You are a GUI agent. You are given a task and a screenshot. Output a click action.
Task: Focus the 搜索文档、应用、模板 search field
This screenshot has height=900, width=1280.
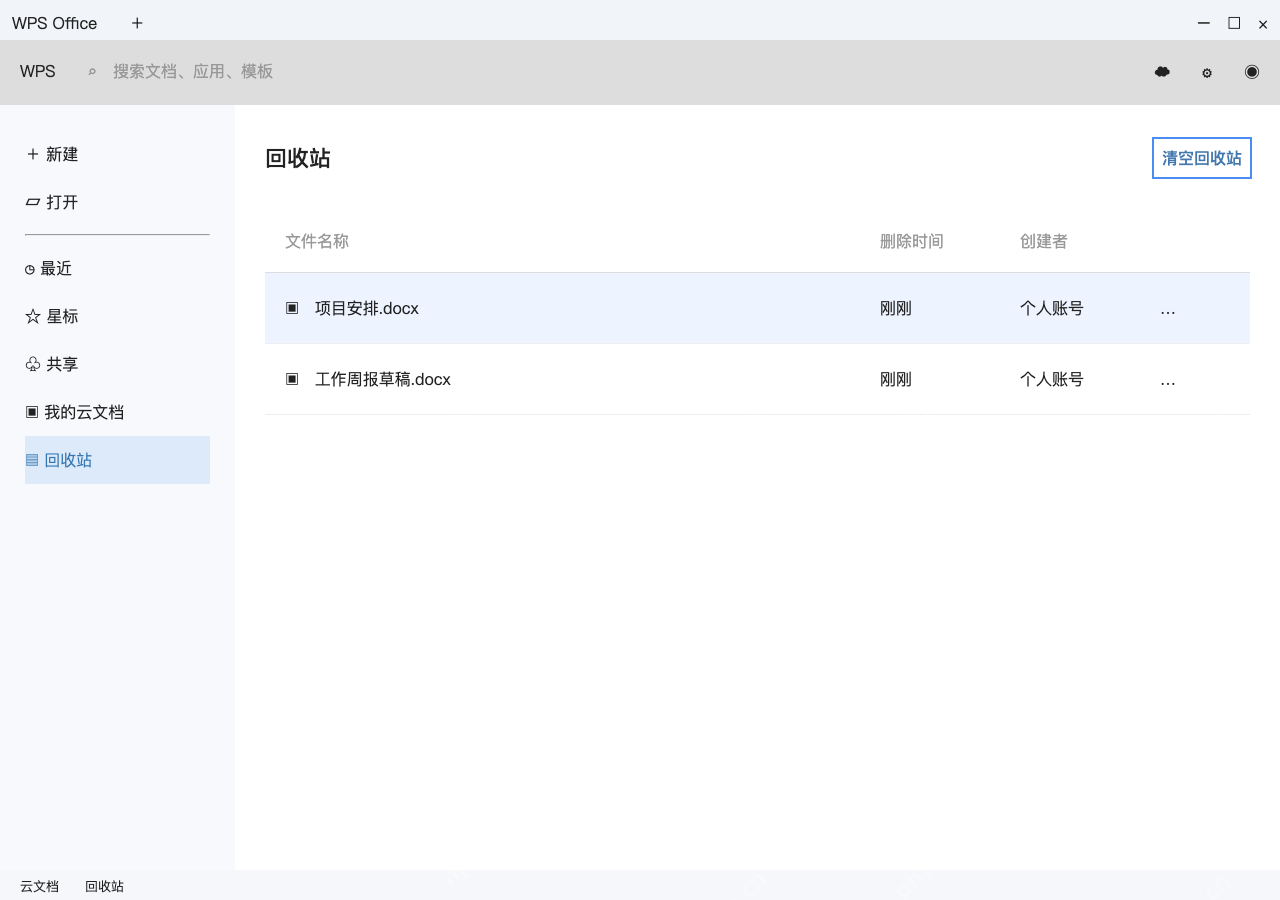pyautogui.click(x=193, y=72)
